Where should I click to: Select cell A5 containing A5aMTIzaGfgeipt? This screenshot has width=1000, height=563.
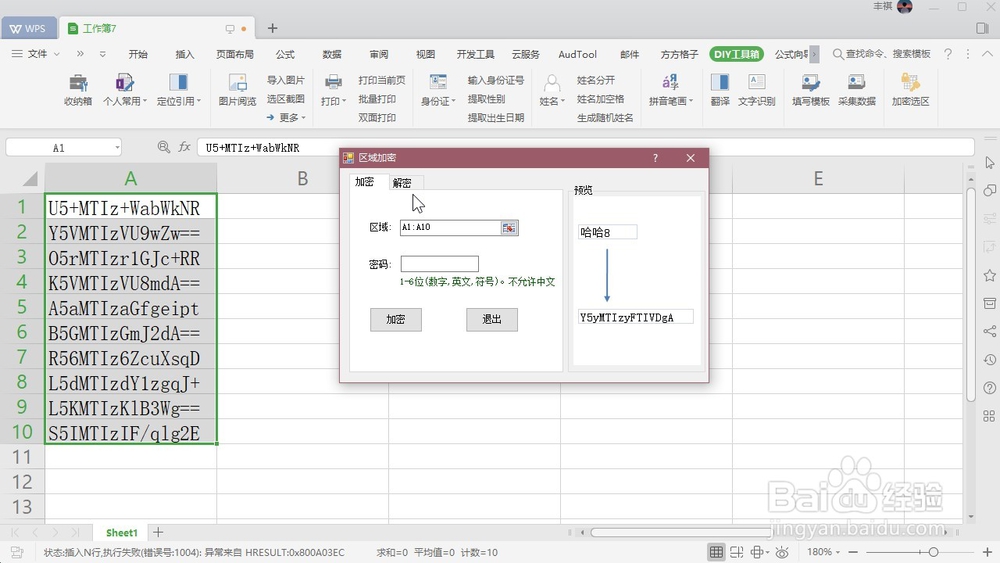click(x=131, y=309)
